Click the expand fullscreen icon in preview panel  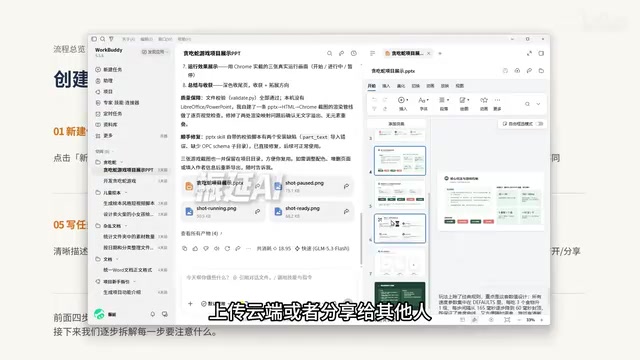coord(529,53)
